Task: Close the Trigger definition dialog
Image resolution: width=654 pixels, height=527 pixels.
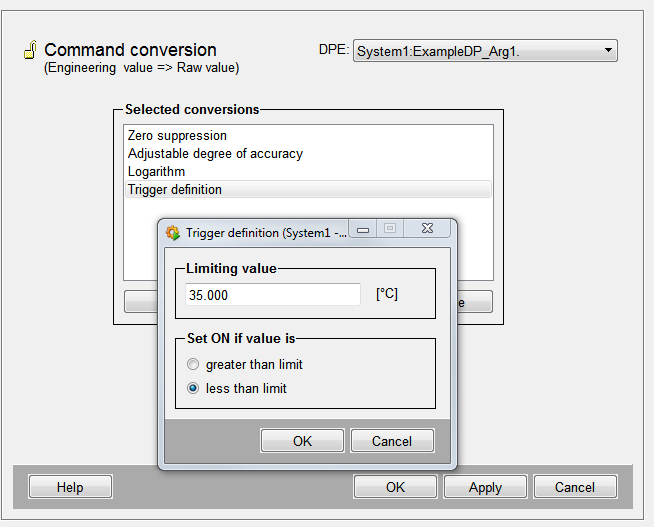Action: click(427, 230)
